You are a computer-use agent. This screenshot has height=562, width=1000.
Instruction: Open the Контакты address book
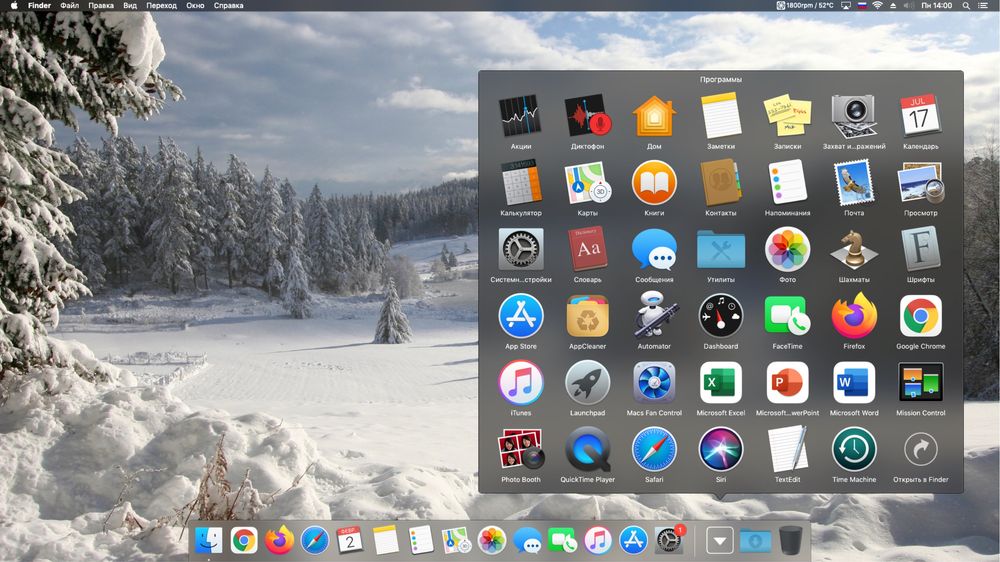point(721,183)
